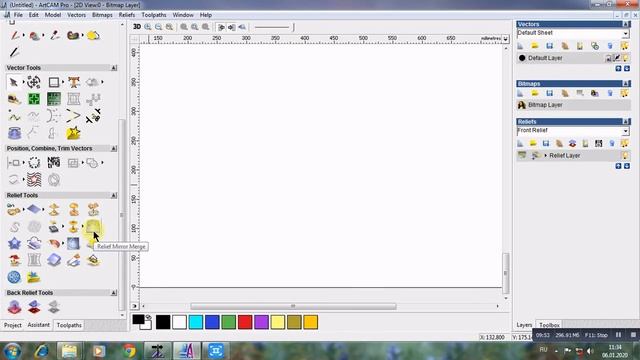
Task: Click the blue stamp icon in Vector Tools
Action: pos(14,133)
